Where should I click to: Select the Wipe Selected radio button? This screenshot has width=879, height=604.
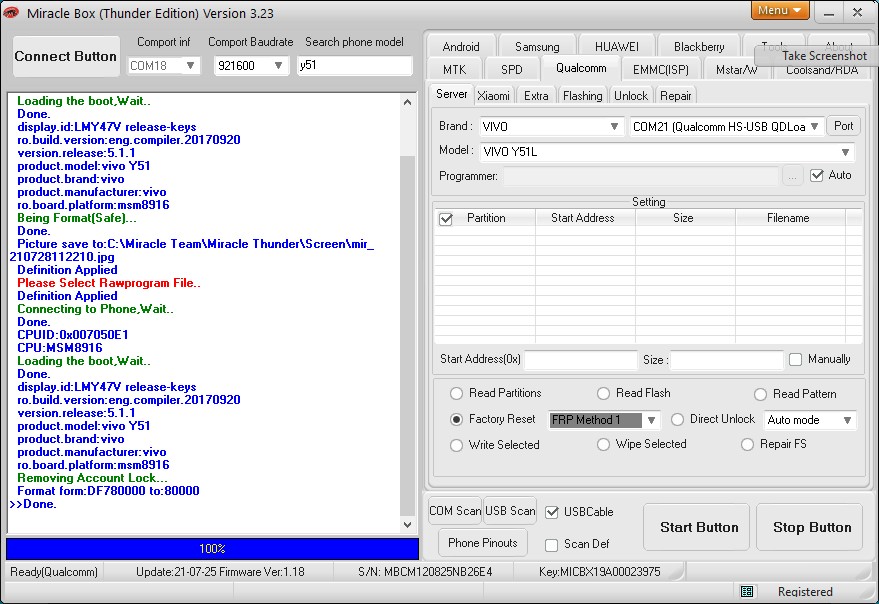coord(603,445)
